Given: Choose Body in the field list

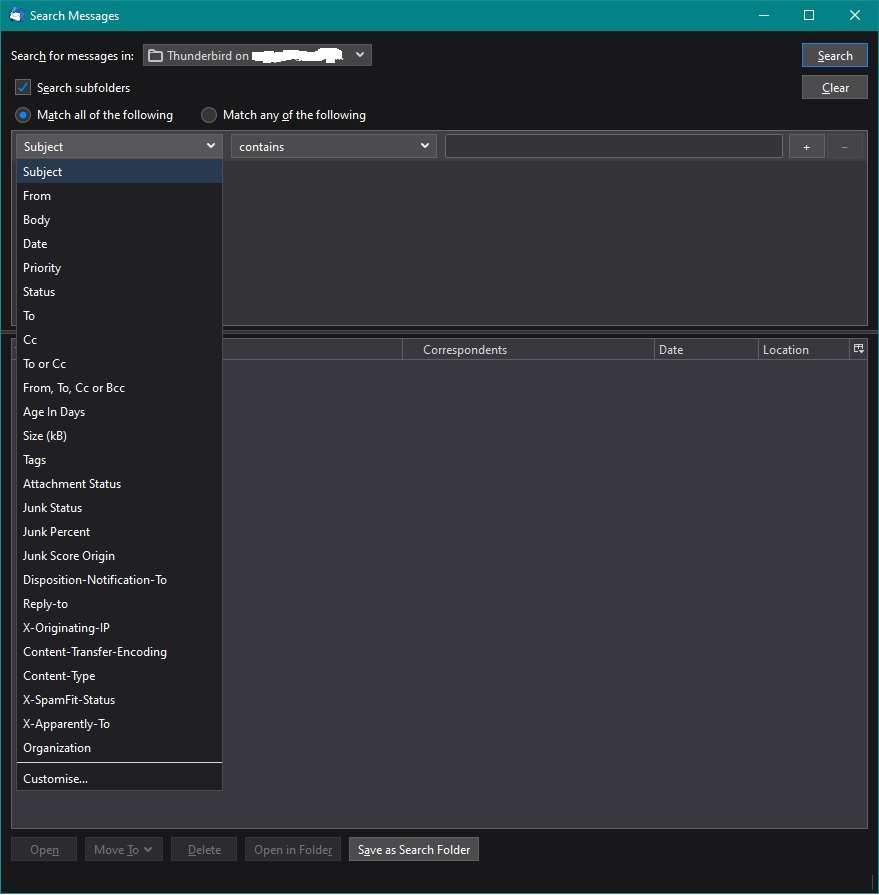Looking at the screenshot, I should click(x=119, y=220).
